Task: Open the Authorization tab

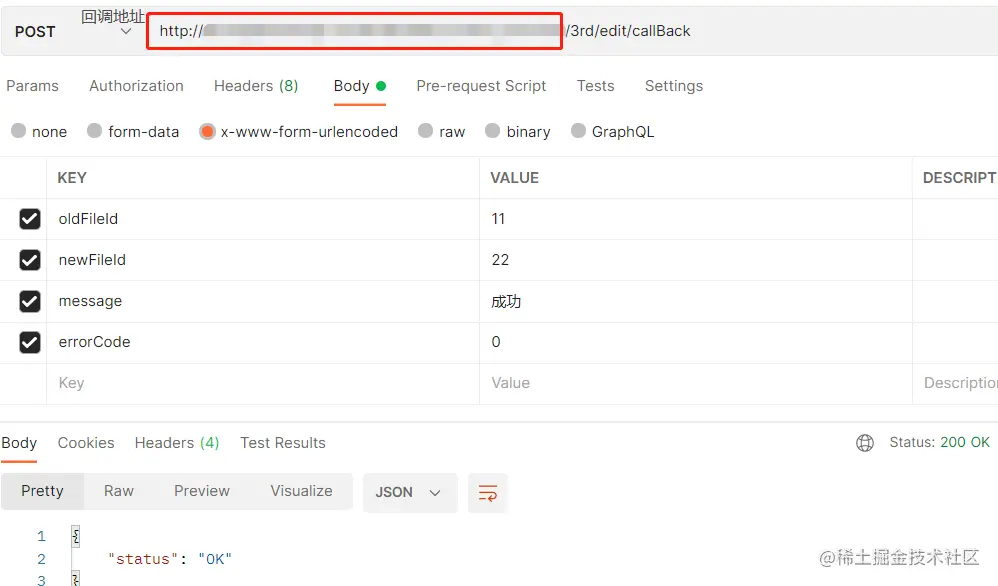Action: tap(136, 86)
